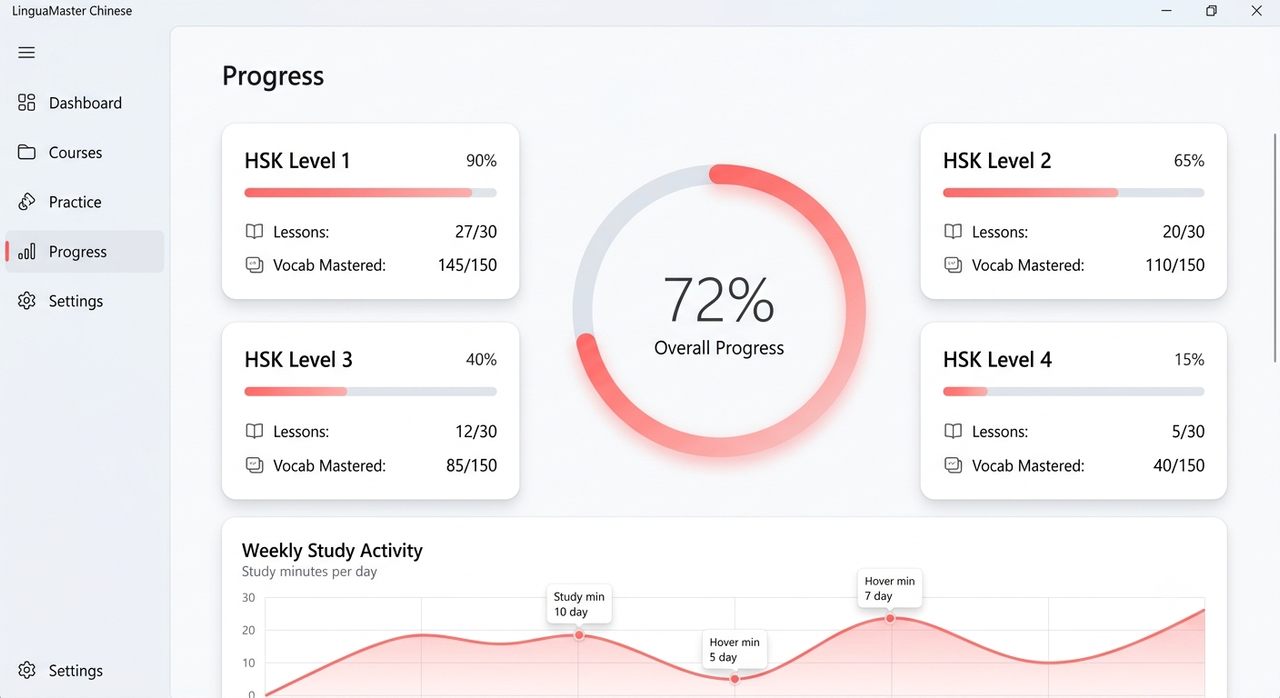Click the 12/30 lessons count

pos(476,431)
